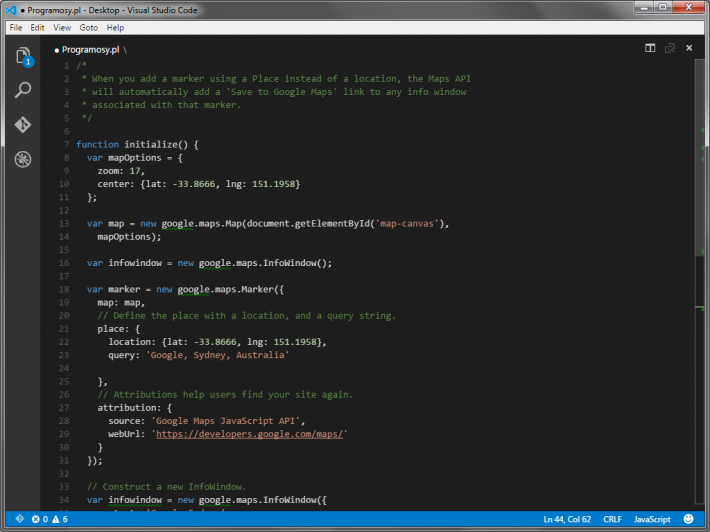Screen dimensions: 710x532
Task: Click 'mapOptions);' on line 14
Action: point(129,236)
